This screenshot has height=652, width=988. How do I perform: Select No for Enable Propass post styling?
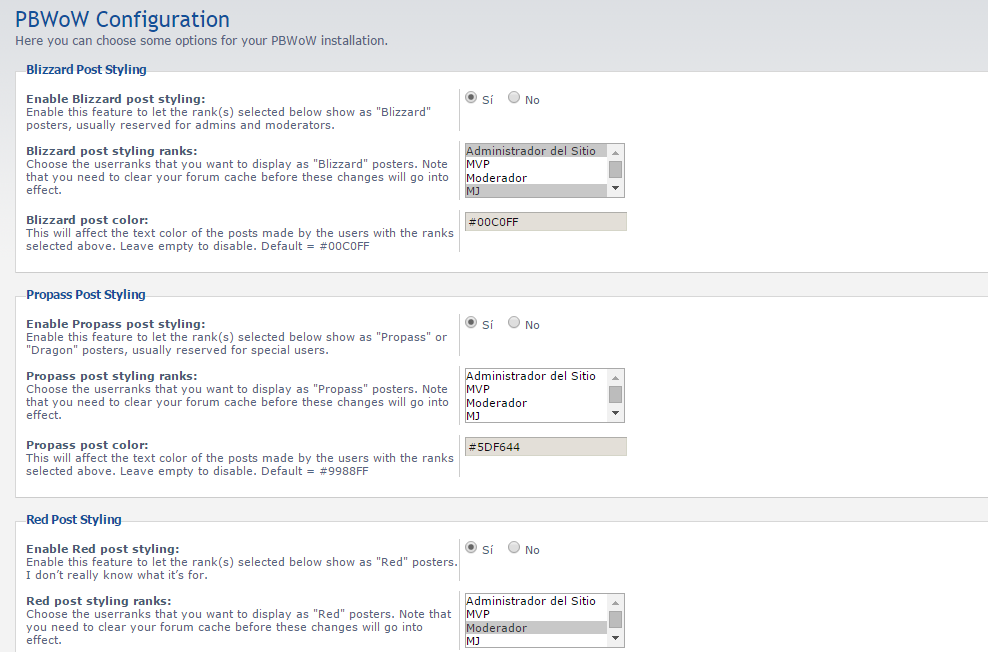pos(514,323)
